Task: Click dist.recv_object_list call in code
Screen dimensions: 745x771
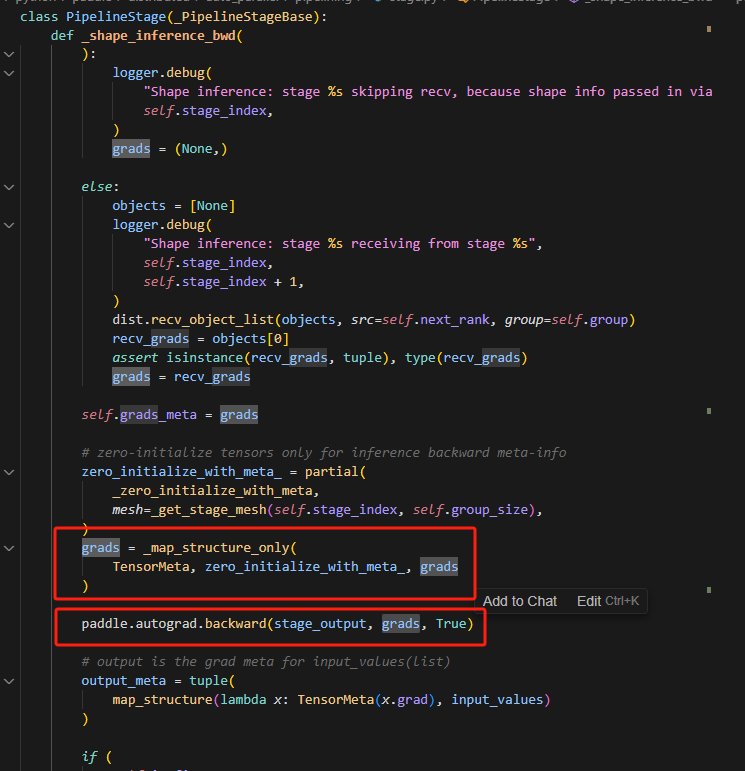Action: tap(193, 320)
